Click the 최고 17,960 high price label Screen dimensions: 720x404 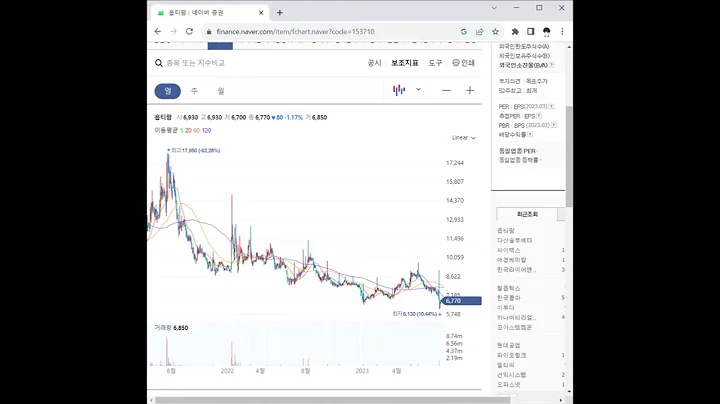click(x=194, y=150)
